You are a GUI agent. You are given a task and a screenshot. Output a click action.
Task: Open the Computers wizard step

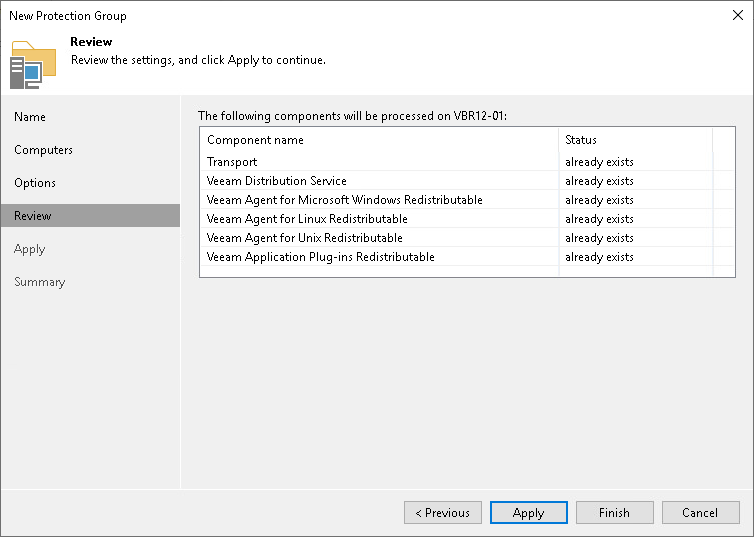pyautogui.click(x=43, y=150)
